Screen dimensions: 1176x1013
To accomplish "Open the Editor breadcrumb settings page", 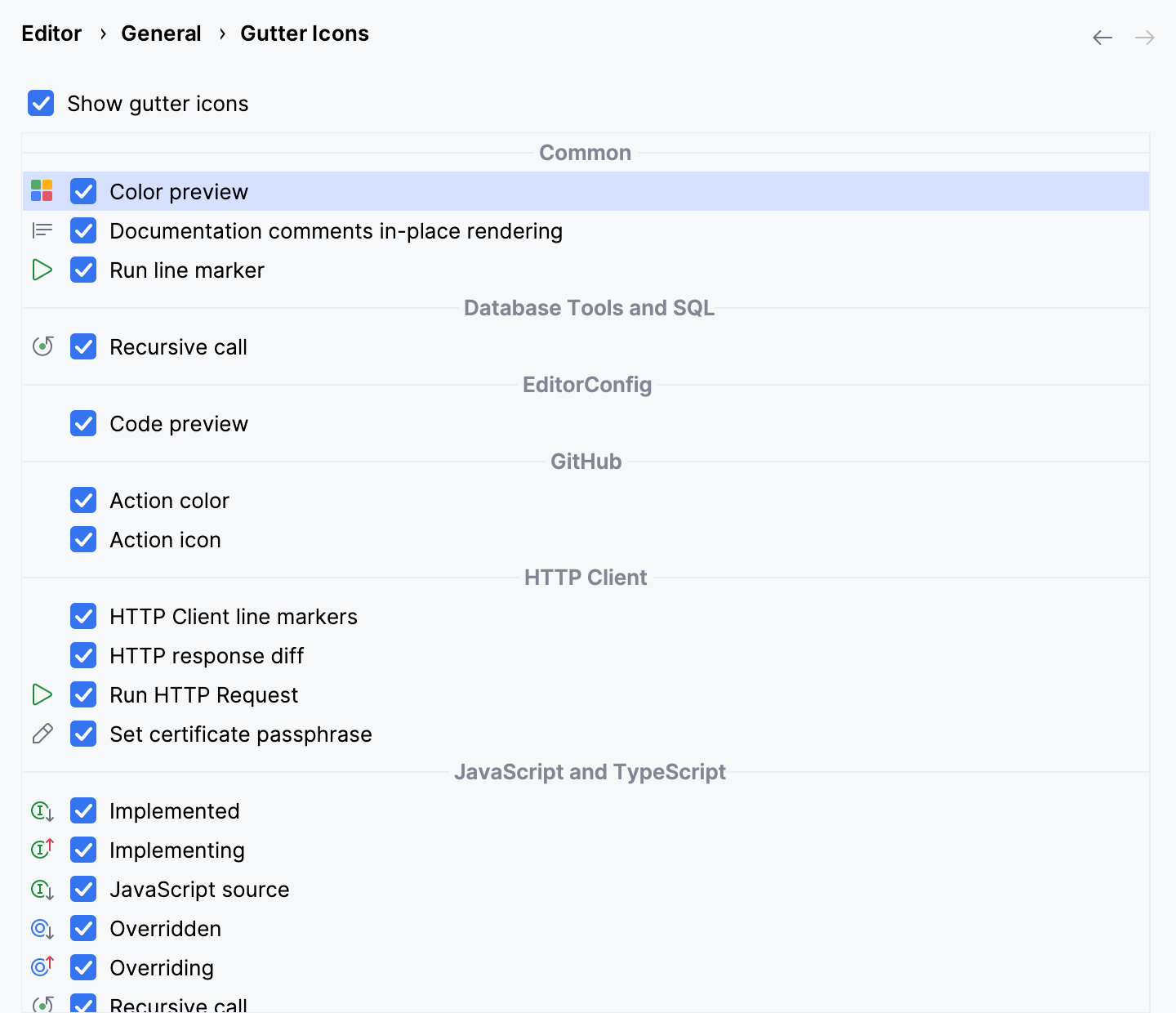I will [x=51, y=33].
